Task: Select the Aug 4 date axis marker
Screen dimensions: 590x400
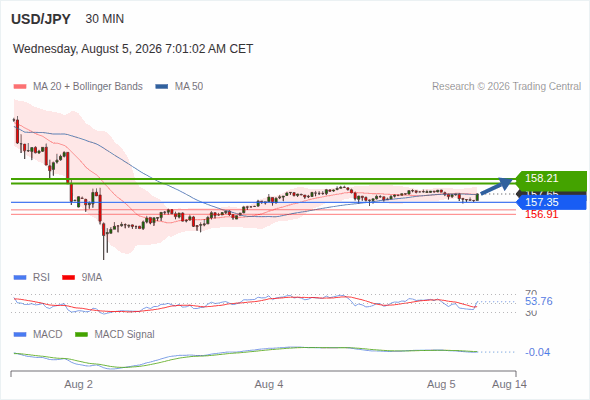Action: click(x=269, y=385)
